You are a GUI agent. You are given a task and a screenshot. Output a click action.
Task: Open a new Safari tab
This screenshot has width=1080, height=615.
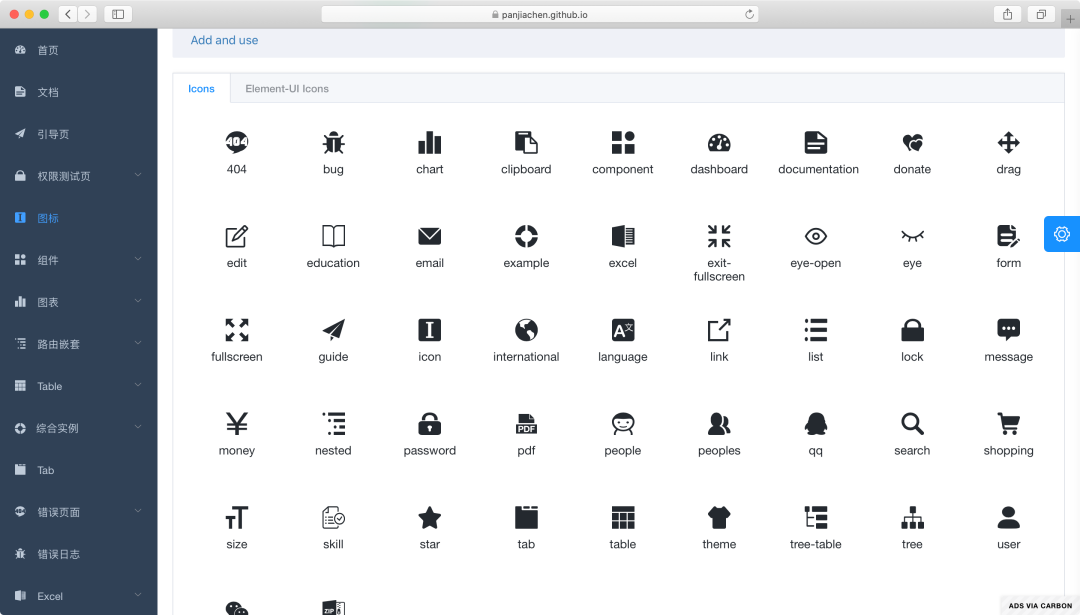1070,19
